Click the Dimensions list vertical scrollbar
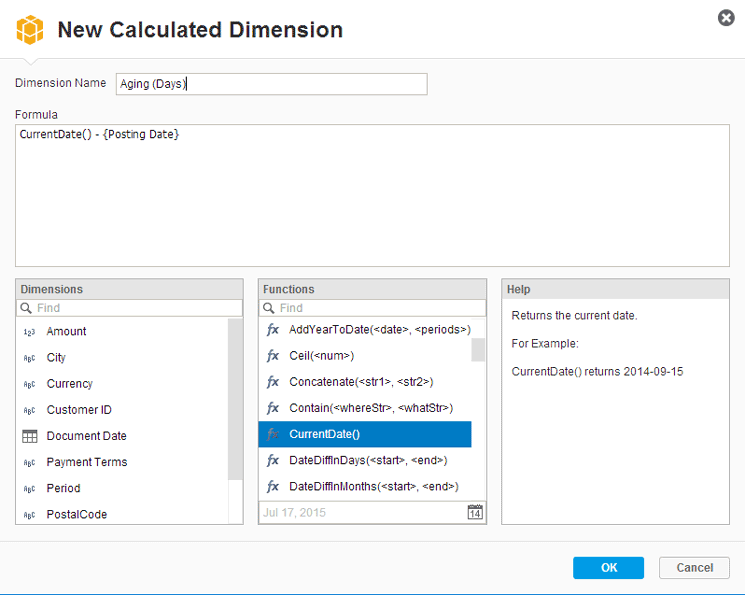Image resolution: width=745 pixels, height=595 pixels. coord(235,400)
